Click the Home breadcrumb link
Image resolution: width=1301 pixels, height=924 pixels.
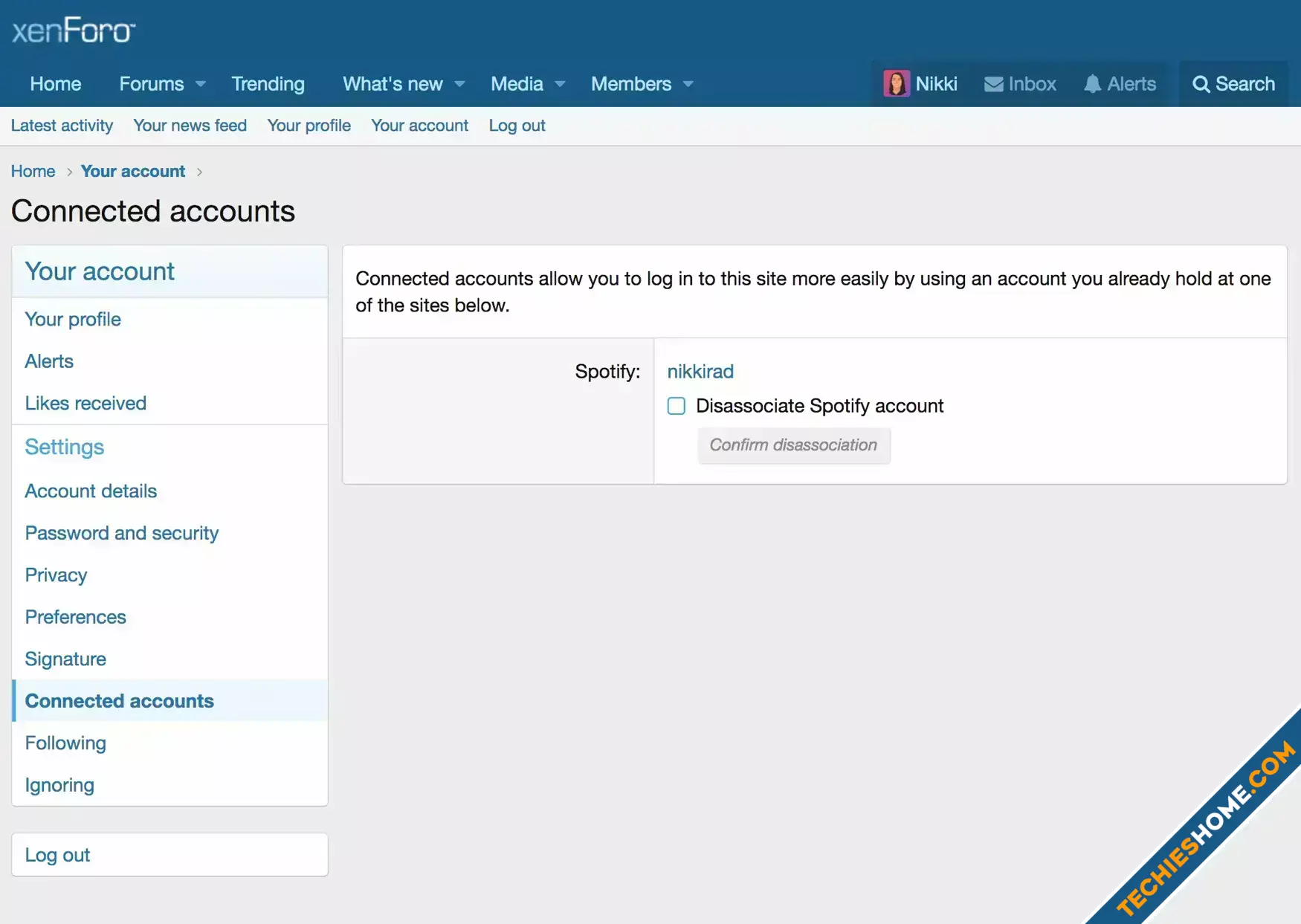tap(33, 171)
